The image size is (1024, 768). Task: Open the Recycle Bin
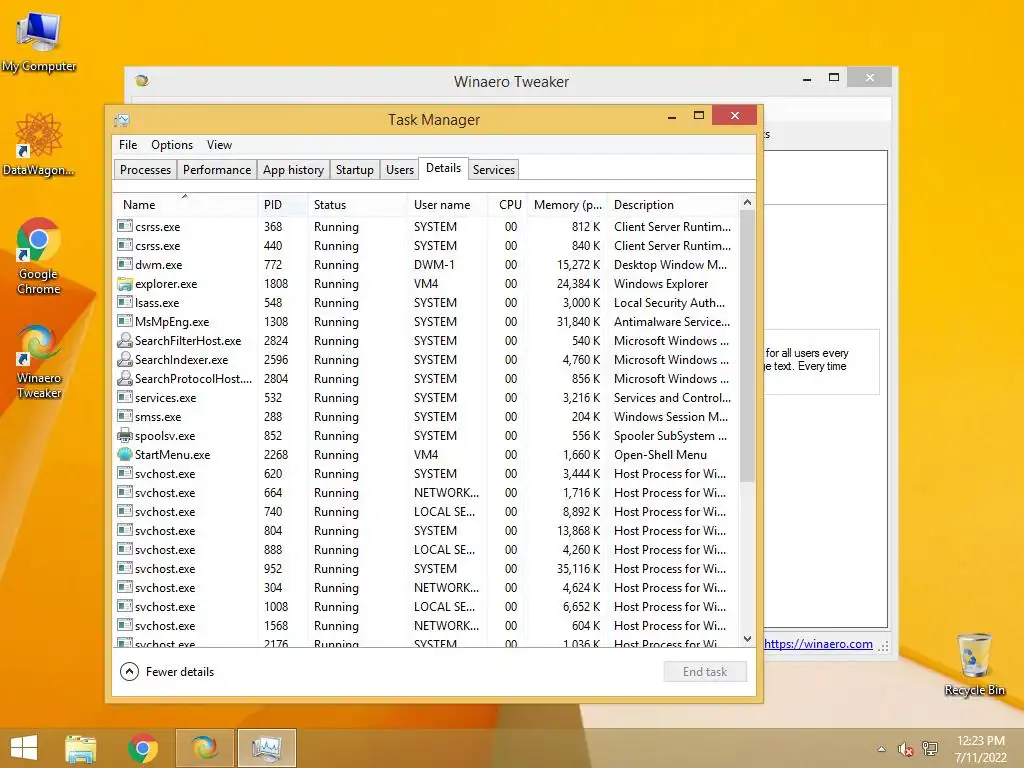[x=974, y=664]
